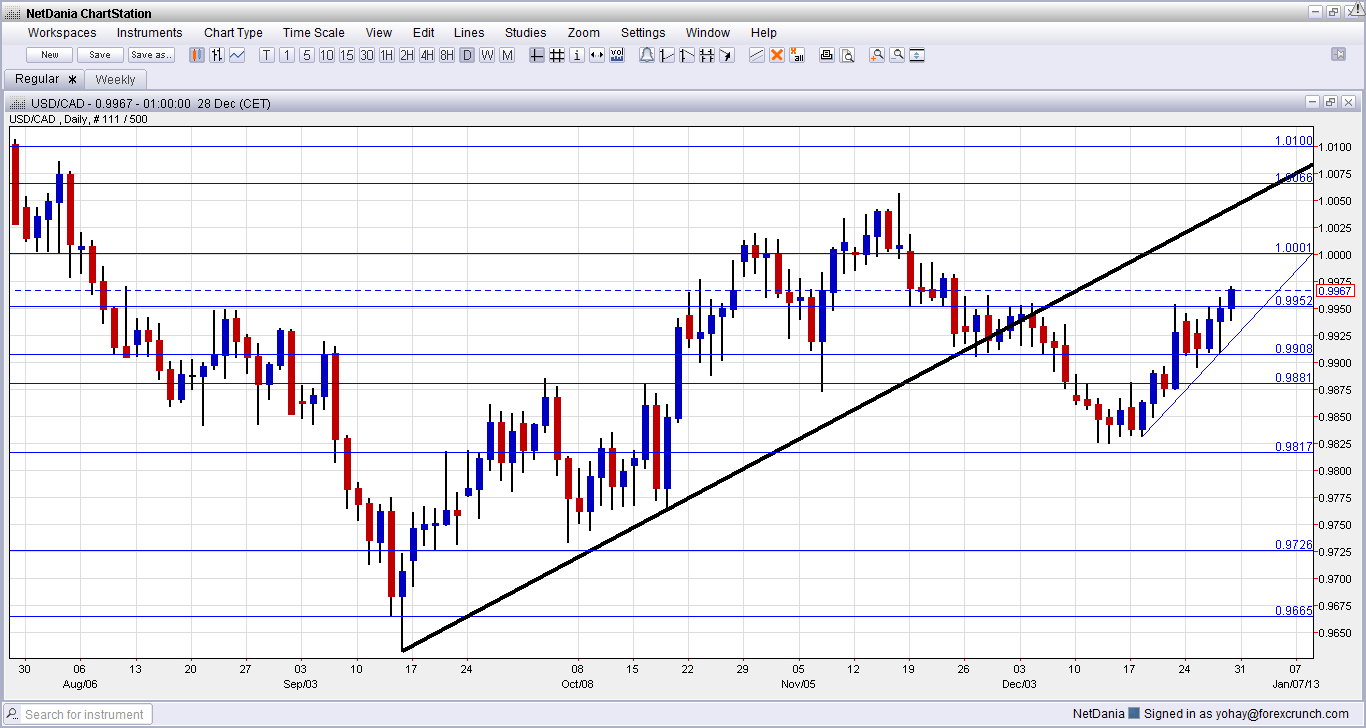
Task: Select the candlestick chart type icon
Action: click(197, 55)
